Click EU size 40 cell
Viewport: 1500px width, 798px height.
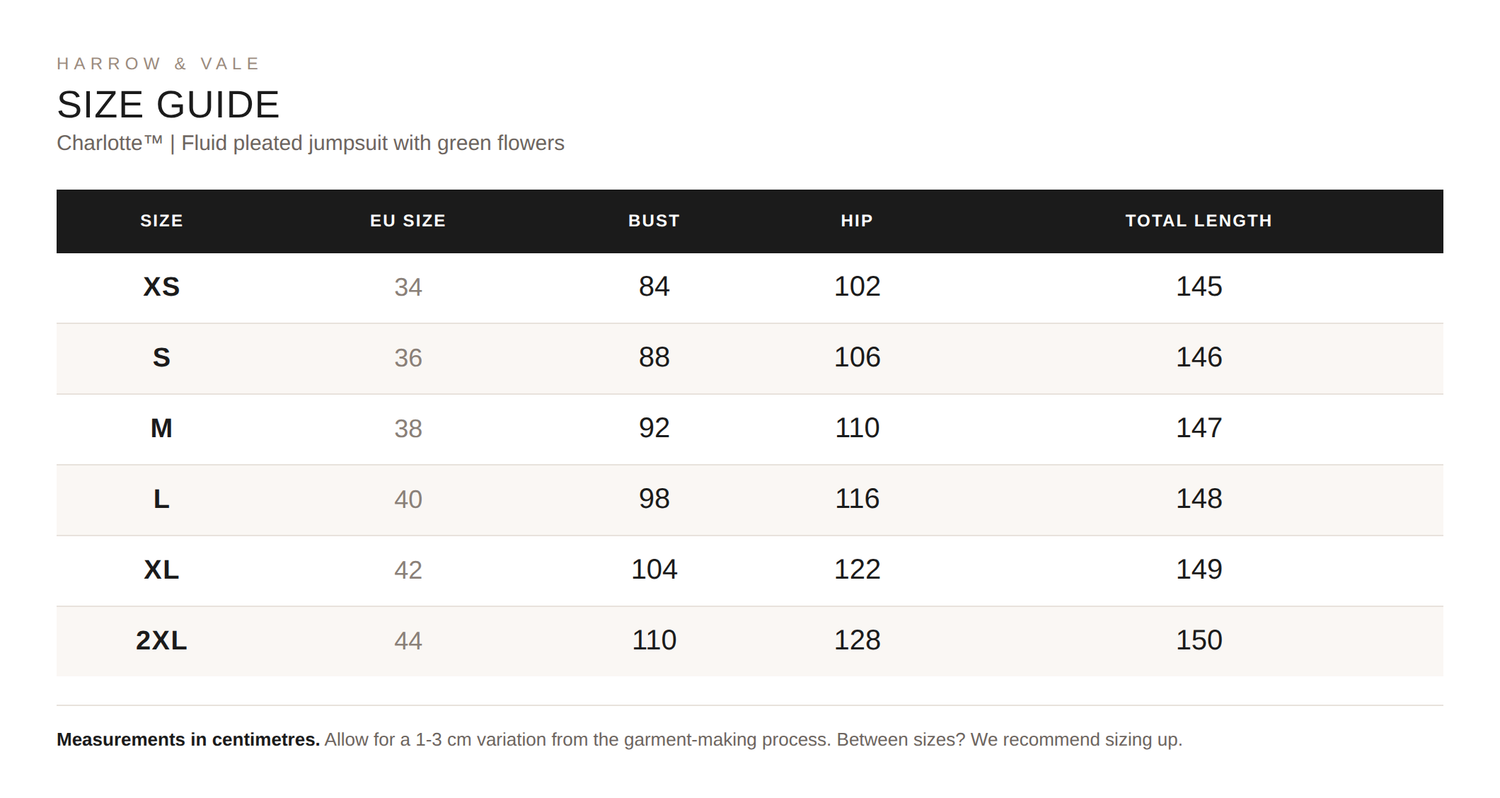[408, 499]
